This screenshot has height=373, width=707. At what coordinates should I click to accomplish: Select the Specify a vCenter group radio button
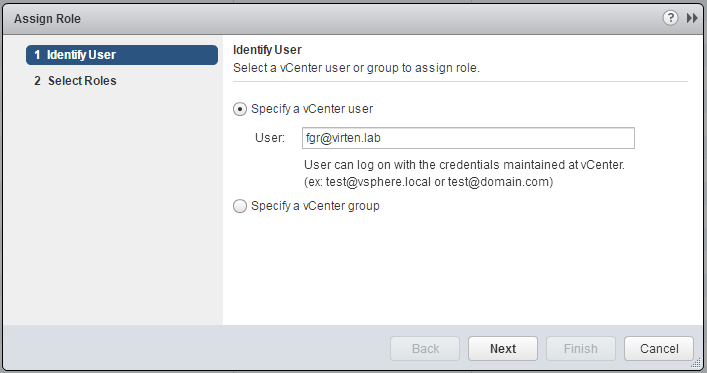pyautogui.click(x=240, y=206)
